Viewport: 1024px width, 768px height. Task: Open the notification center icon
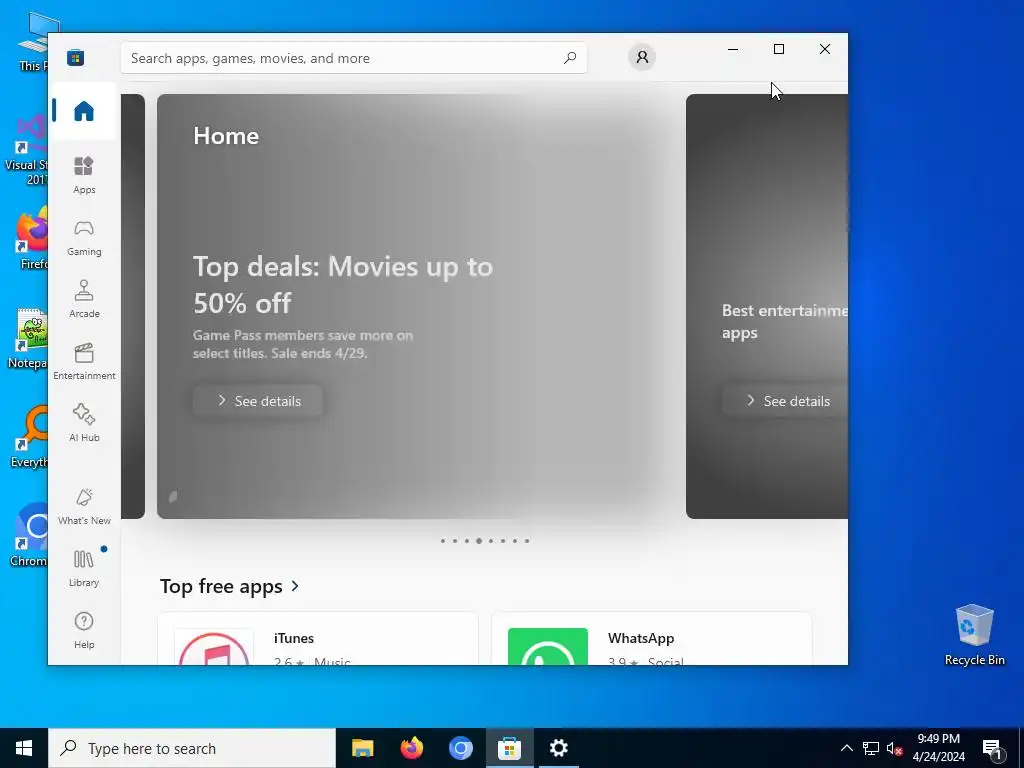point(993,748)
